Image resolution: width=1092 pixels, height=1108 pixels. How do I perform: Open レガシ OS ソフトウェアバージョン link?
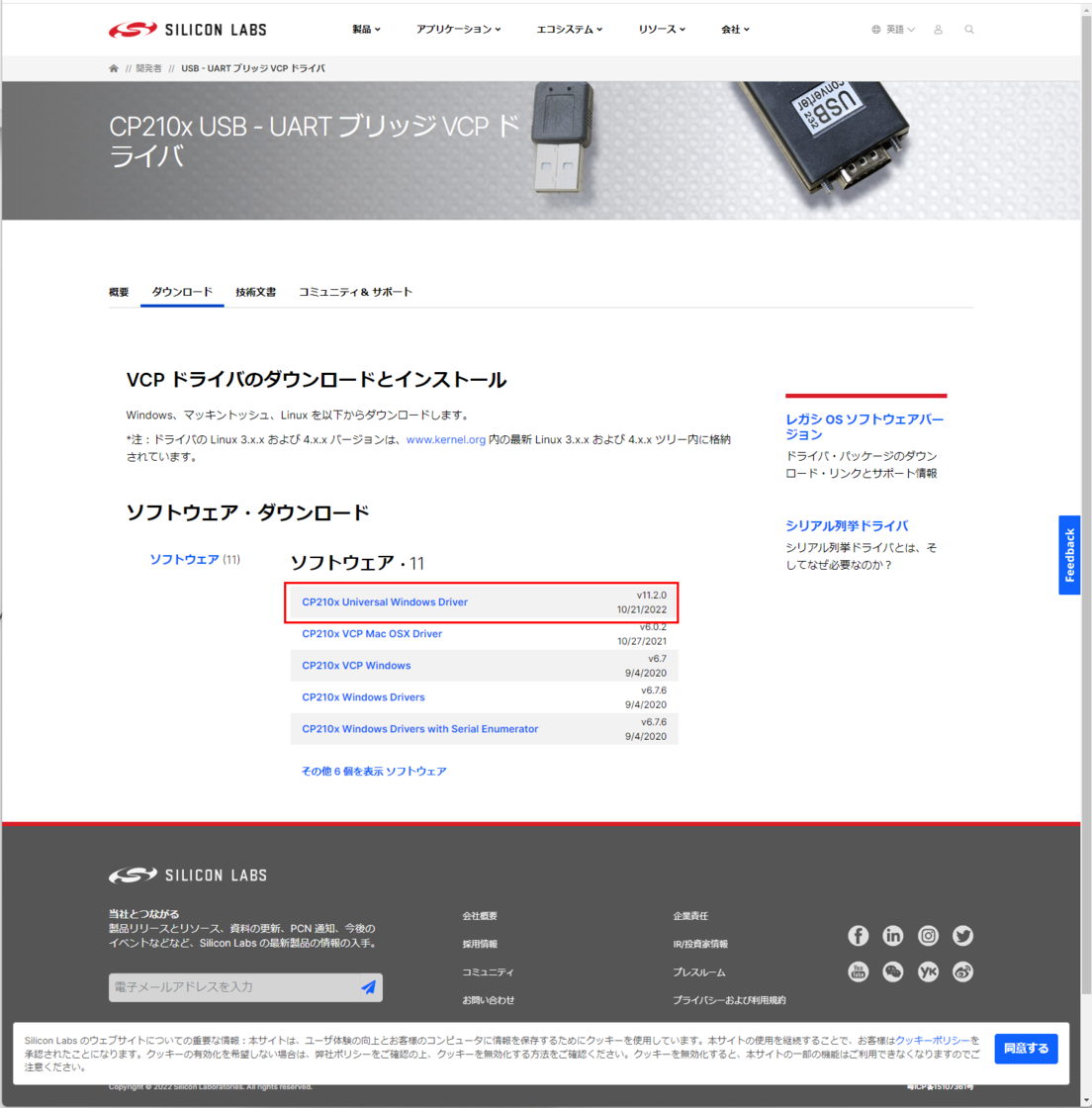tap(864, 426)
